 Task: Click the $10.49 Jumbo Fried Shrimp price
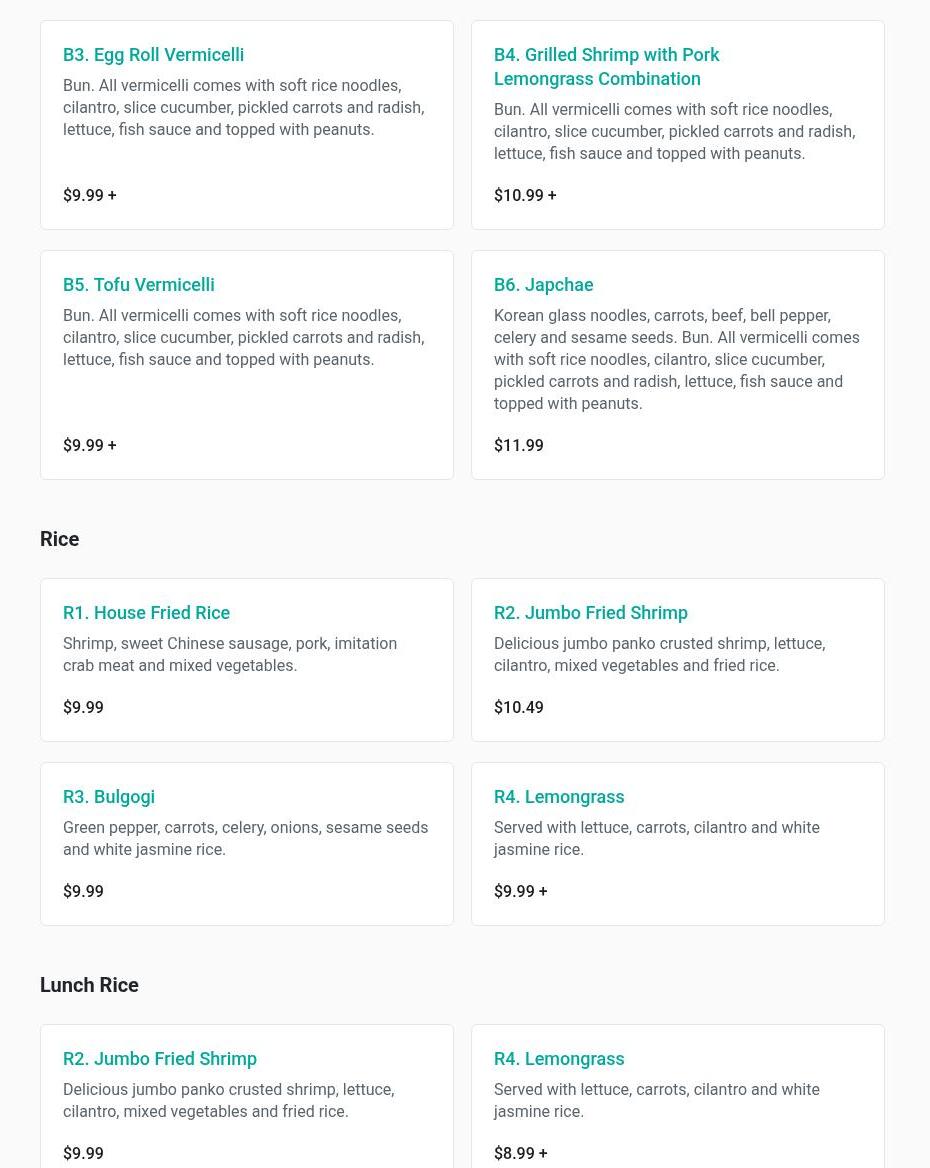(x=519, y=708)
